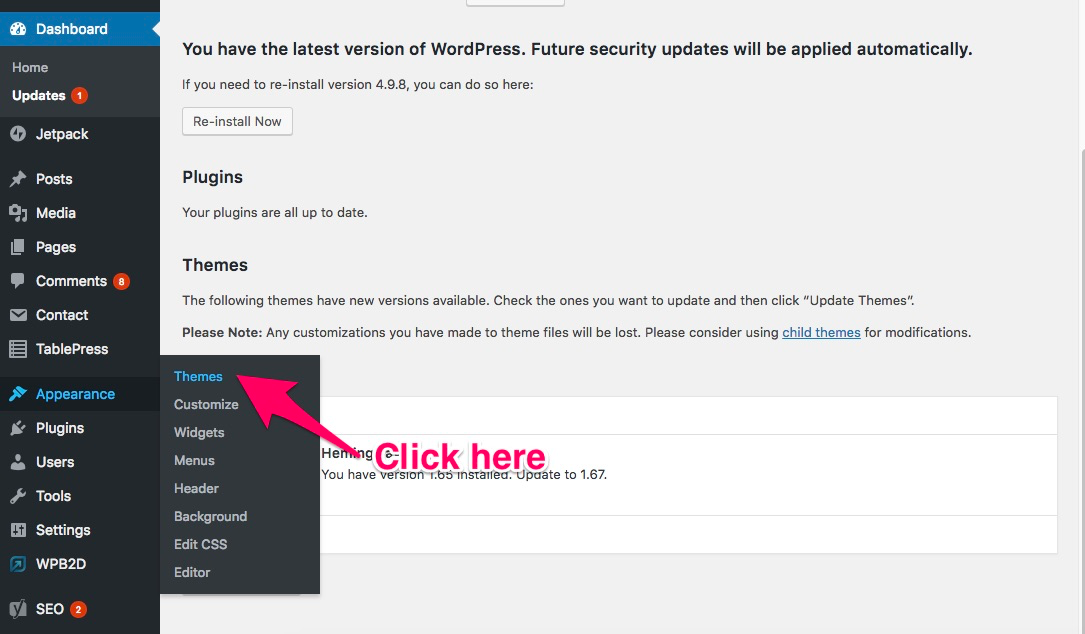The height and width of the screenshot is (634, 1085).
Task: Click 'Your plugins are all up to date' text
Action: 275,212
